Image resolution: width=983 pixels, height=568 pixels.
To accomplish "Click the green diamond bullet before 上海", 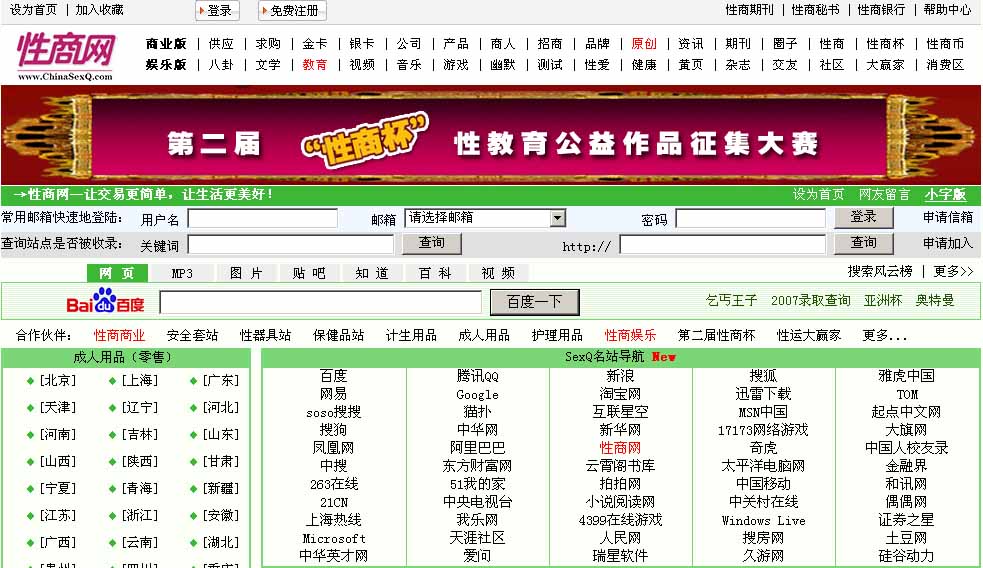I will click(112, 381).
